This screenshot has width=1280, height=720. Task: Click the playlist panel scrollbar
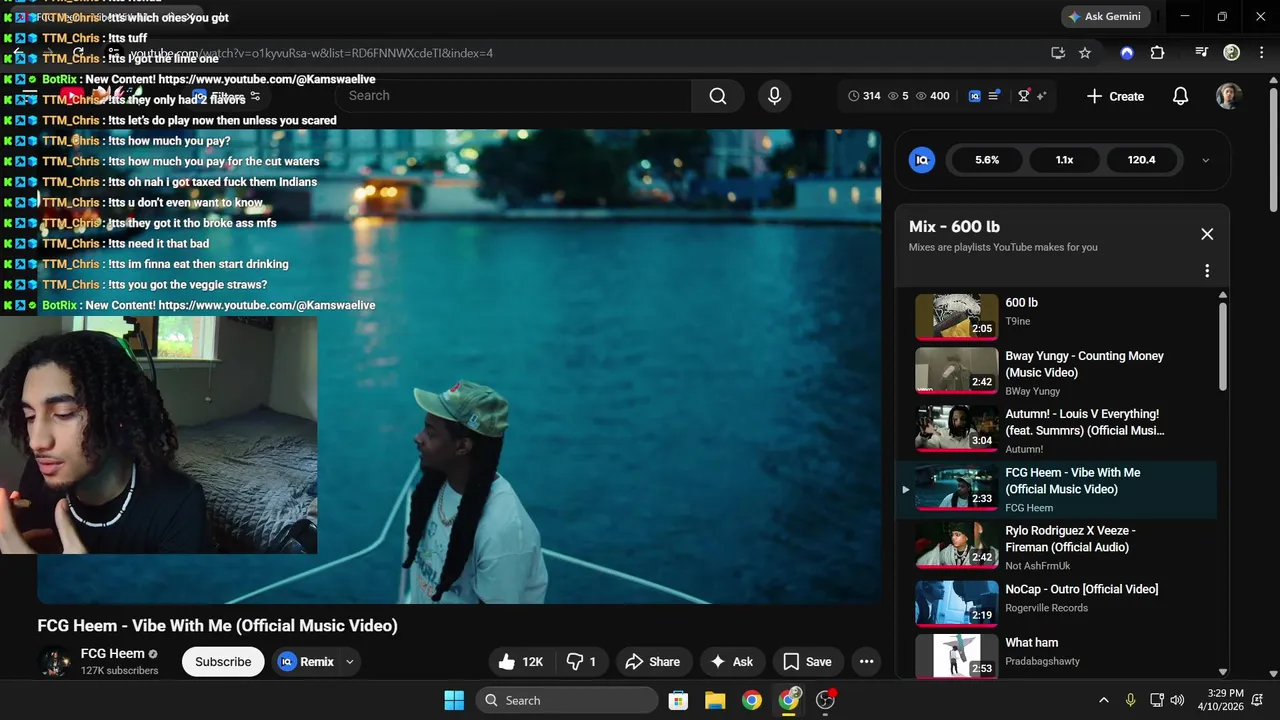point(1222,345)
